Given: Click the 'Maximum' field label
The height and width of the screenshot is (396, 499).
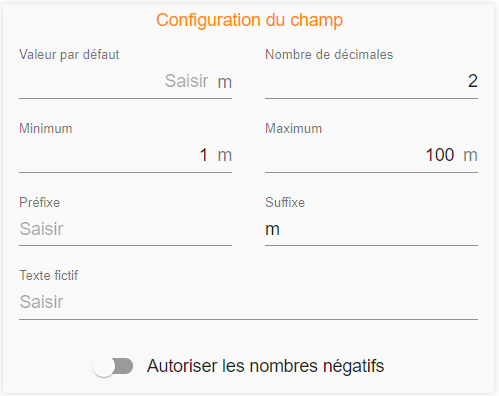Looking at the screenshot, I should [294, 129].
